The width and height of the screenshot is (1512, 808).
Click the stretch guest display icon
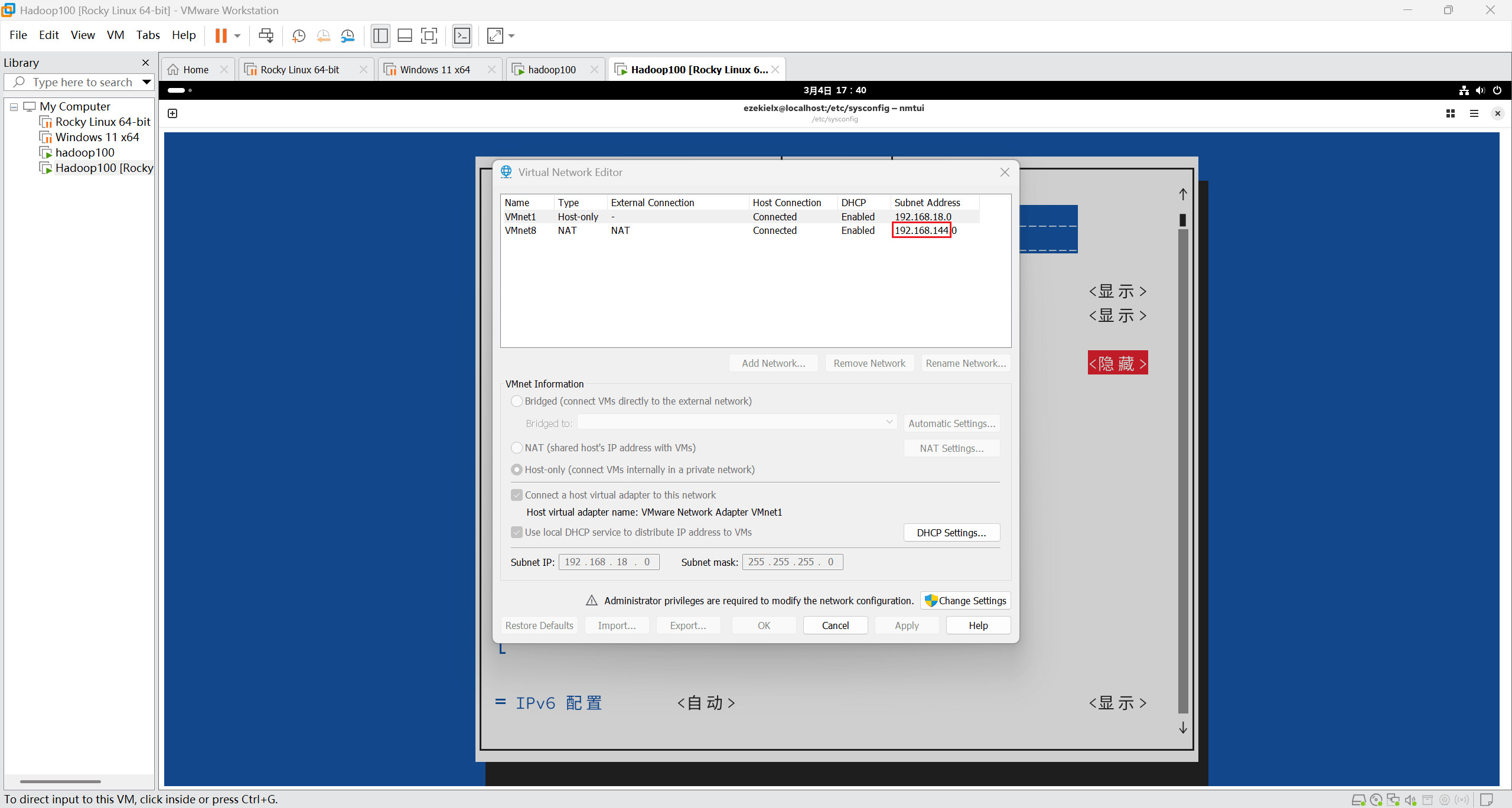point(495,36)
